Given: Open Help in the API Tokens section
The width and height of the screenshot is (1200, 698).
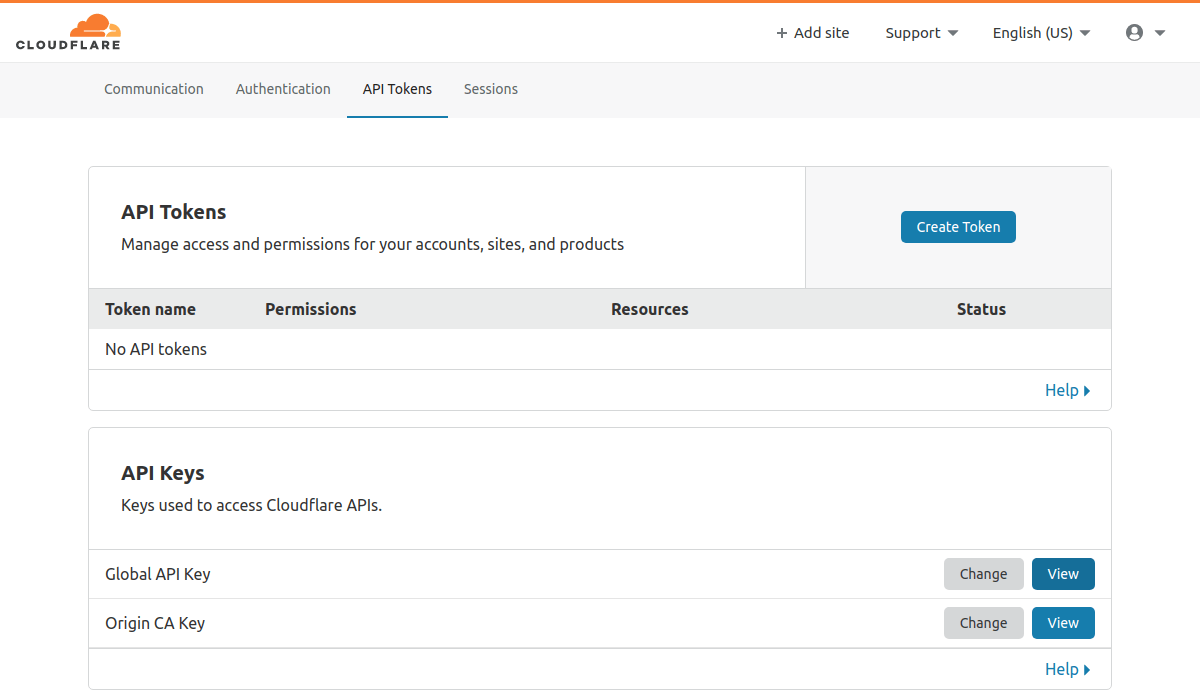Looking at the screenshot, I should (x=1066, y=390).
